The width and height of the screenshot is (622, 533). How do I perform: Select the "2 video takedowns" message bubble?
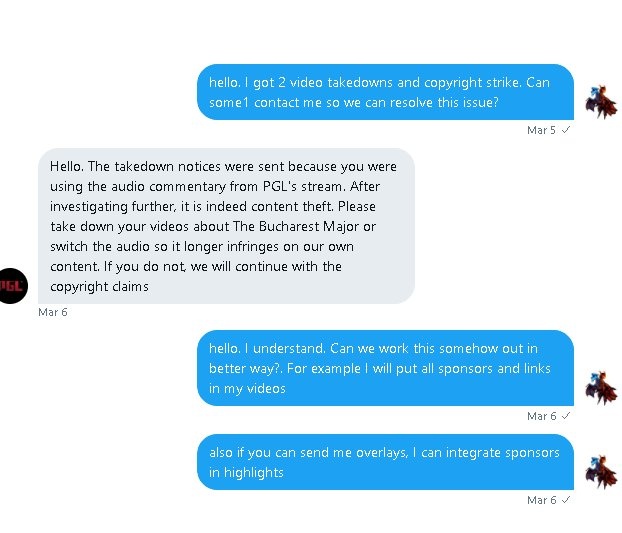click(385, 92)
